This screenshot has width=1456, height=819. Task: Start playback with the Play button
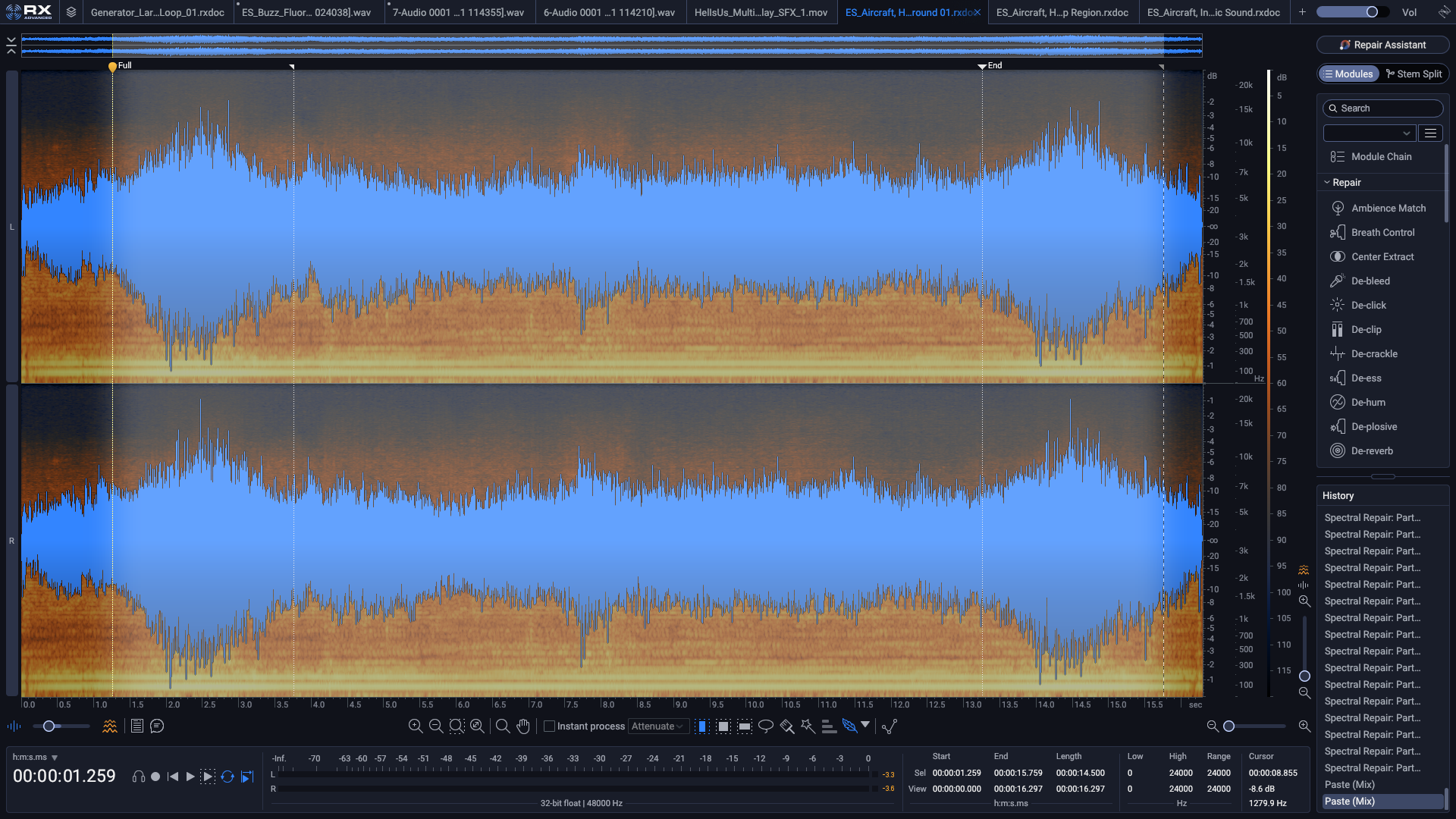coord(190,777)
